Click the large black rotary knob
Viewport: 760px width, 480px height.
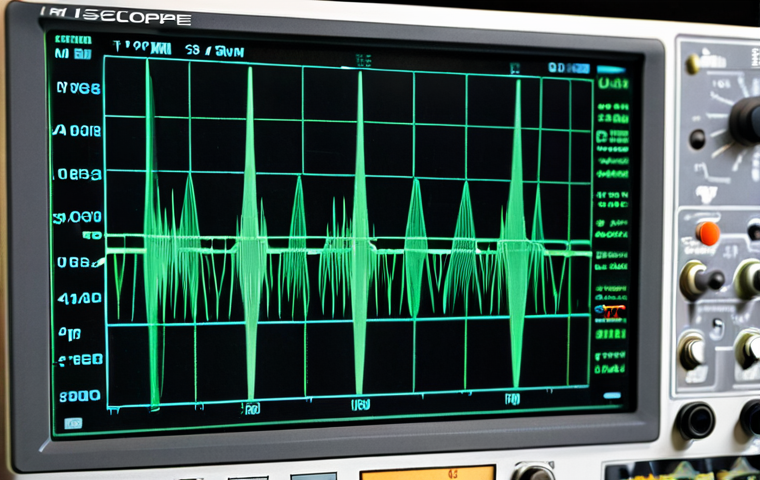pos(745,120)
